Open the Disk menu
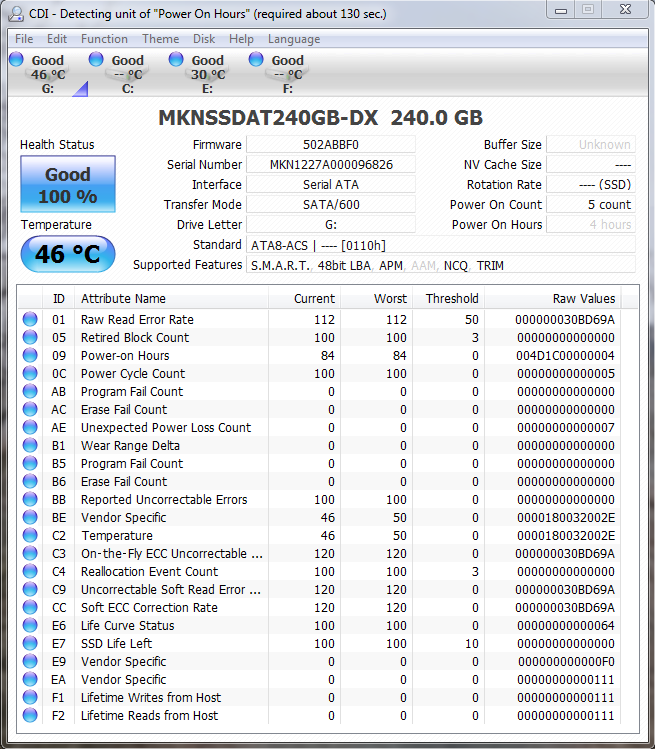 point(204,39)
